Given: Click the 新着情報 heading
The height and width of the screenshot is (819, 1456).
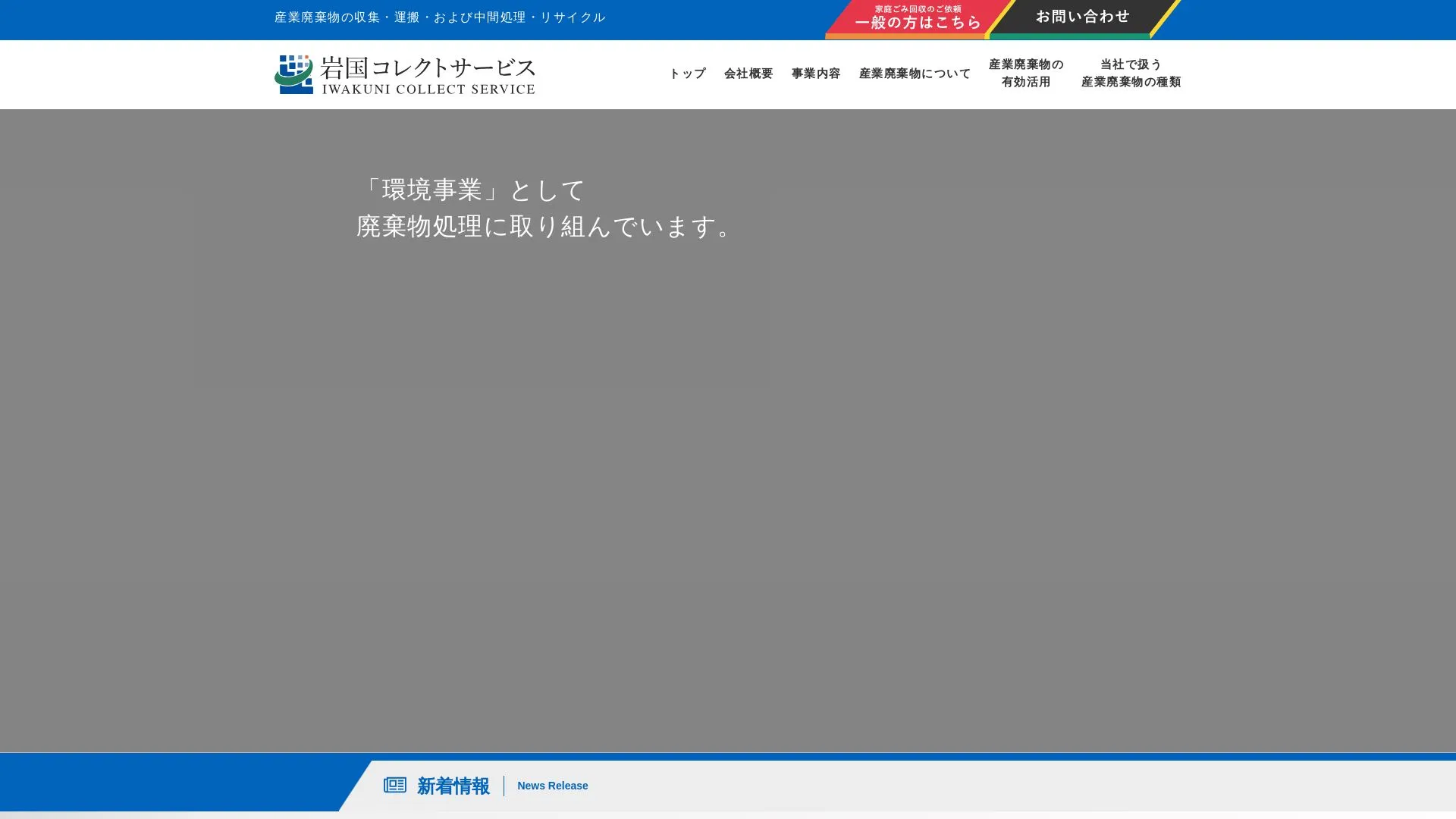Looking at the screenshot, I should [453, 786].
